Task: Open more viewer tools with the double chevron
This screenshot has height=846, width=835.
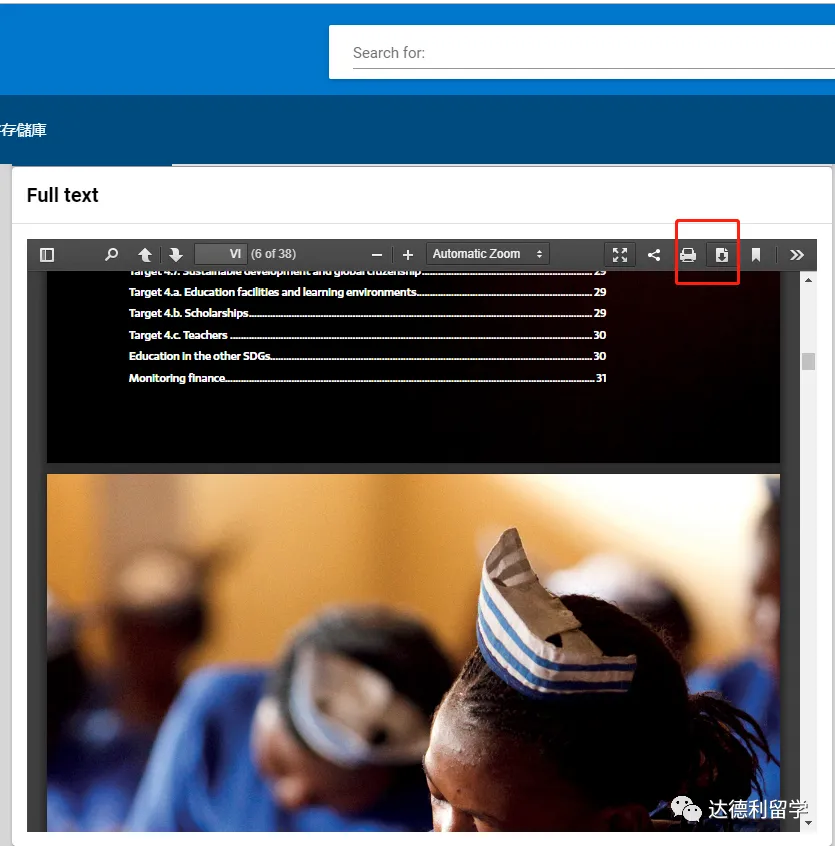Action: [797, 255]
